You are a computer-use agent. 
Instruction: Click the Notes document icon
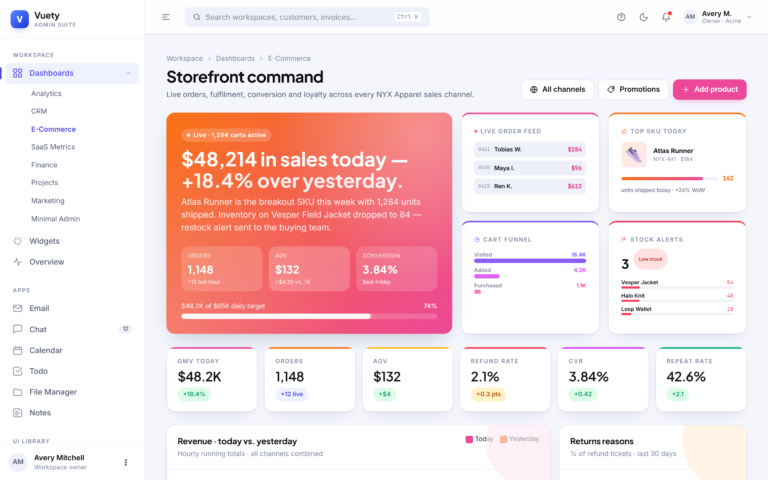click(18, 412)
